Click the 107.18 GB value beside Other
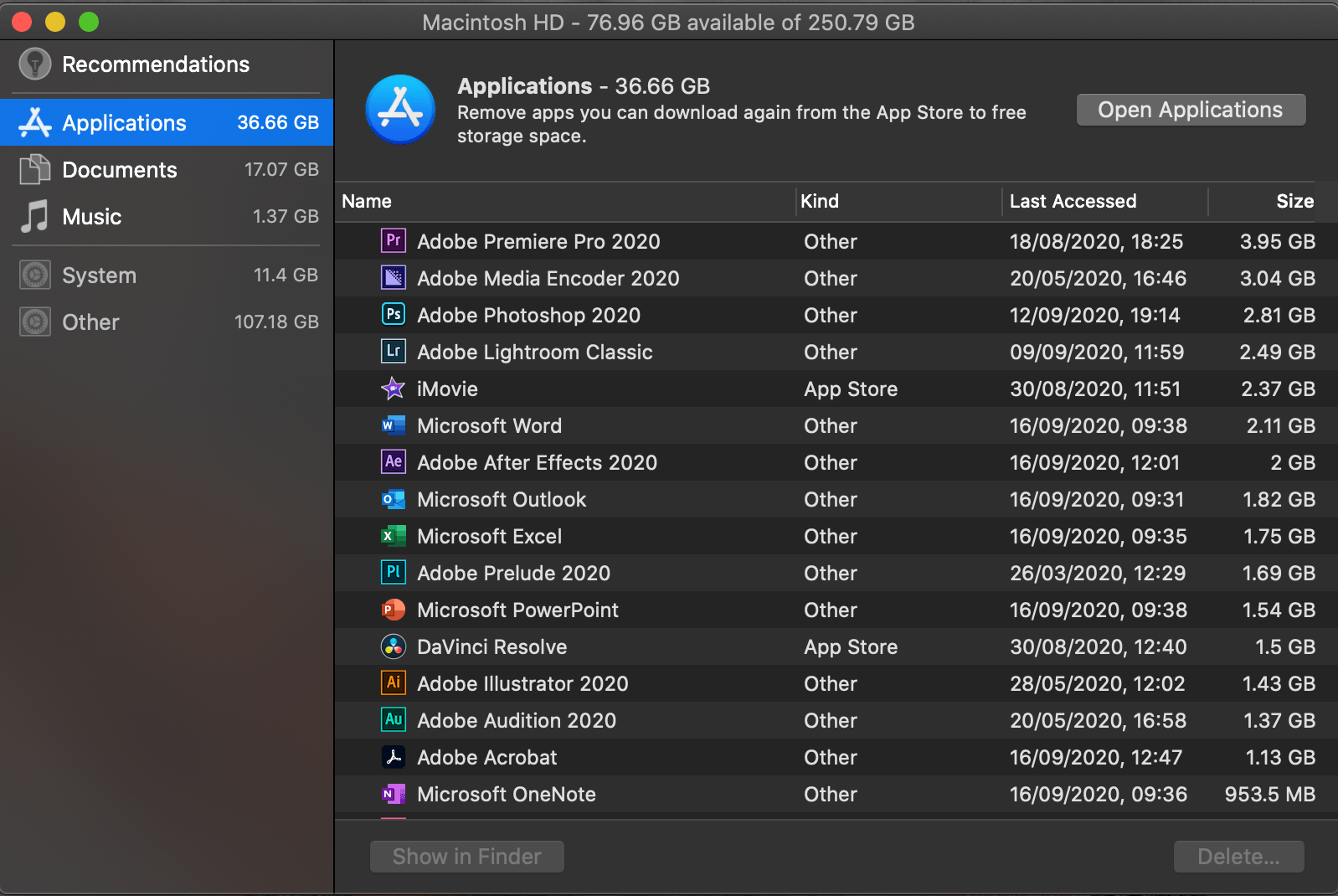 pos(276,322)
